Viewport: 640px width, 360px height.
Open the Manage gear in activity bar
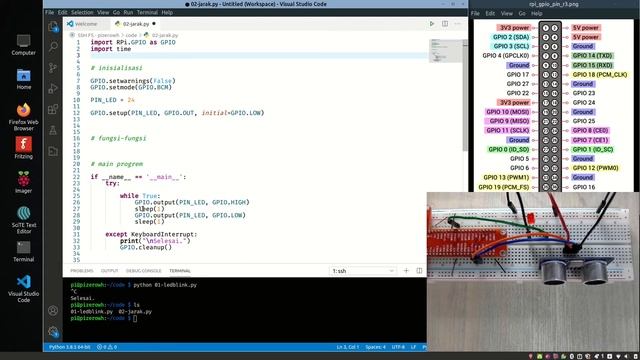coord(53,332)
